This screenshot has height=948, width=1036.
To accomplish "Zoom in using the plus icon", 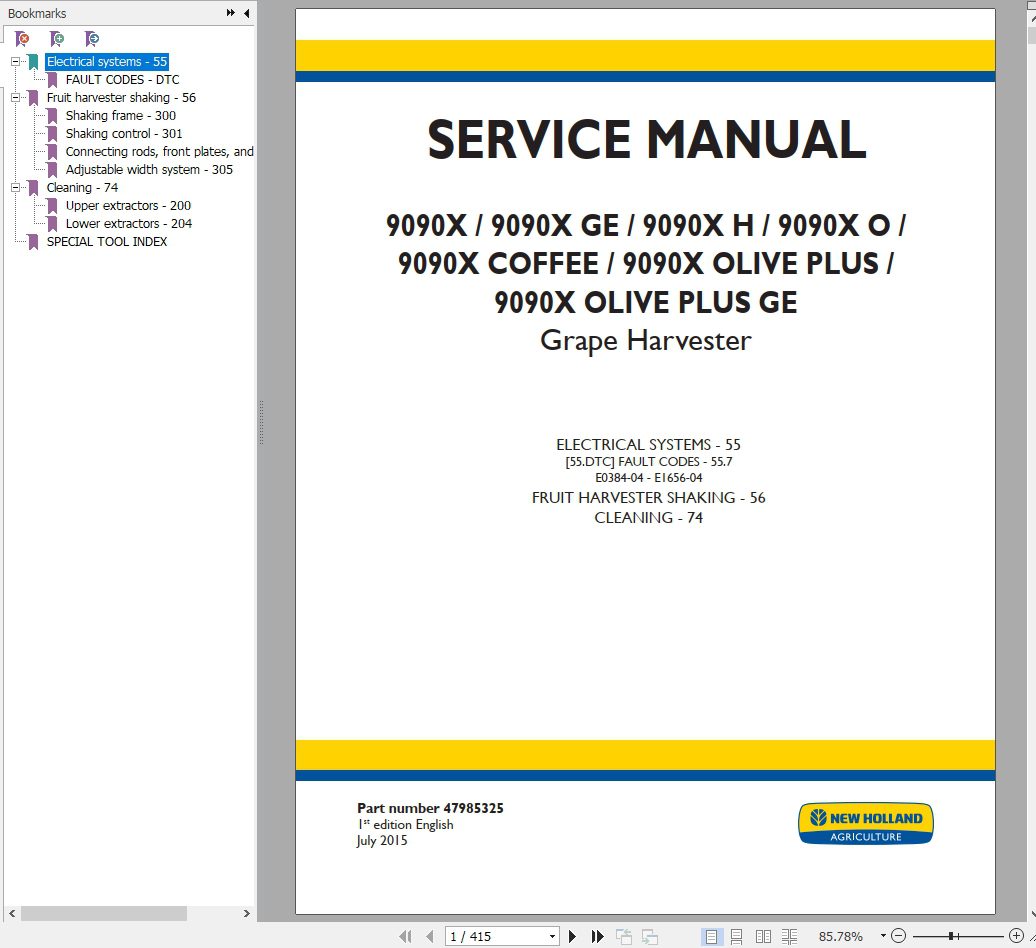I will [1018, 936].
